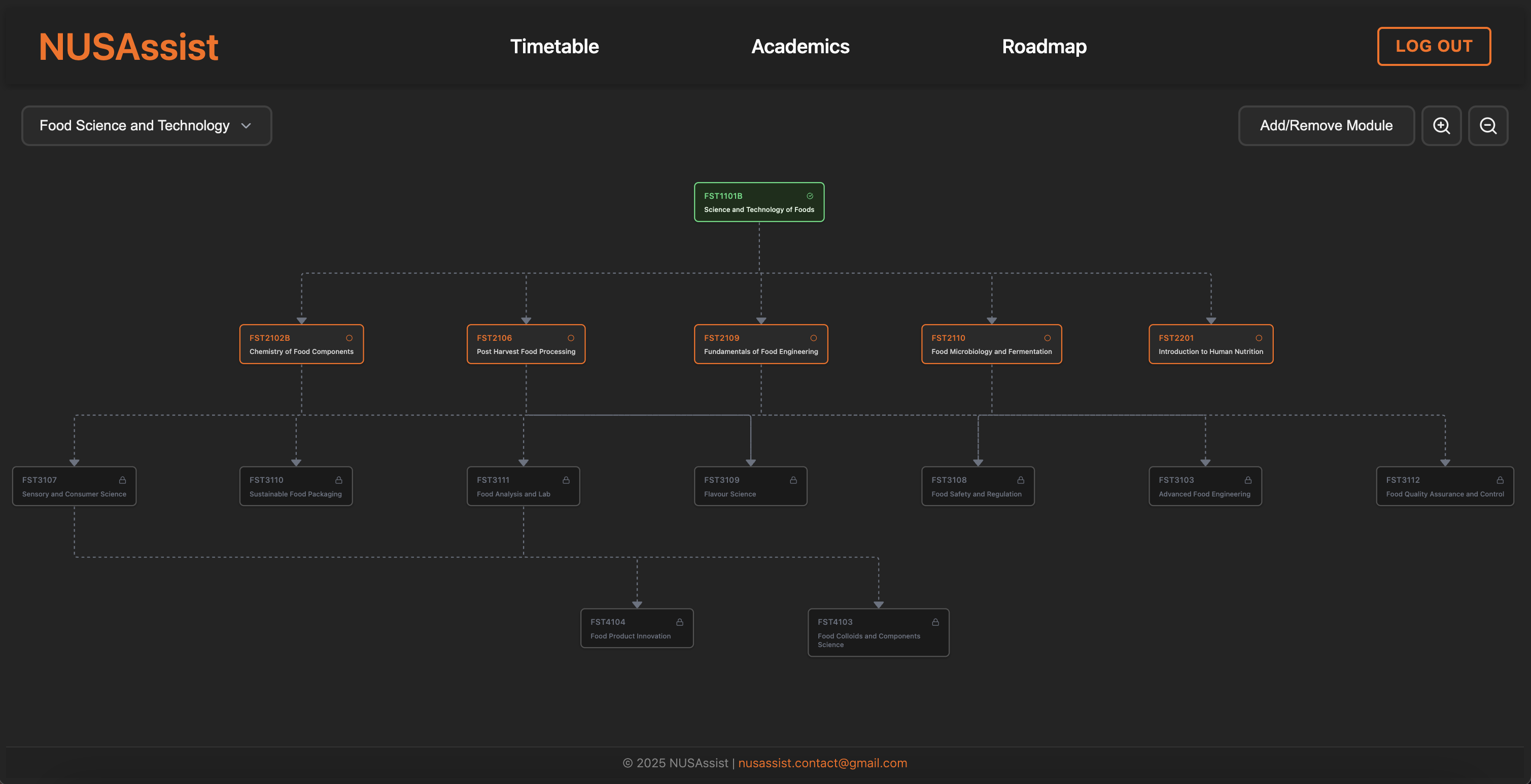The height and width of the screenshot is (784, 1531).
Task: Click the Food Quality Assurance and Control text
Action: [x=1445, y=494]
